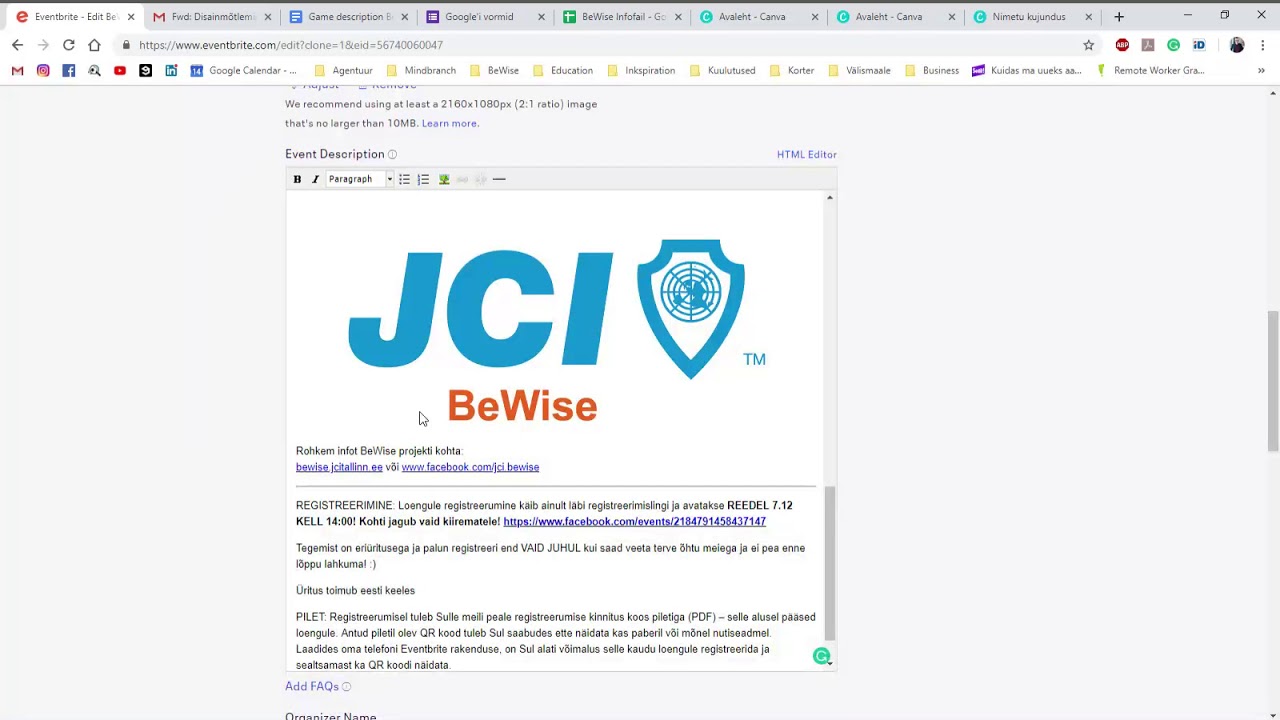1280x720 pixels.
Task: Toggle italic formatting in description editor
Action: [x=315, y=179]
